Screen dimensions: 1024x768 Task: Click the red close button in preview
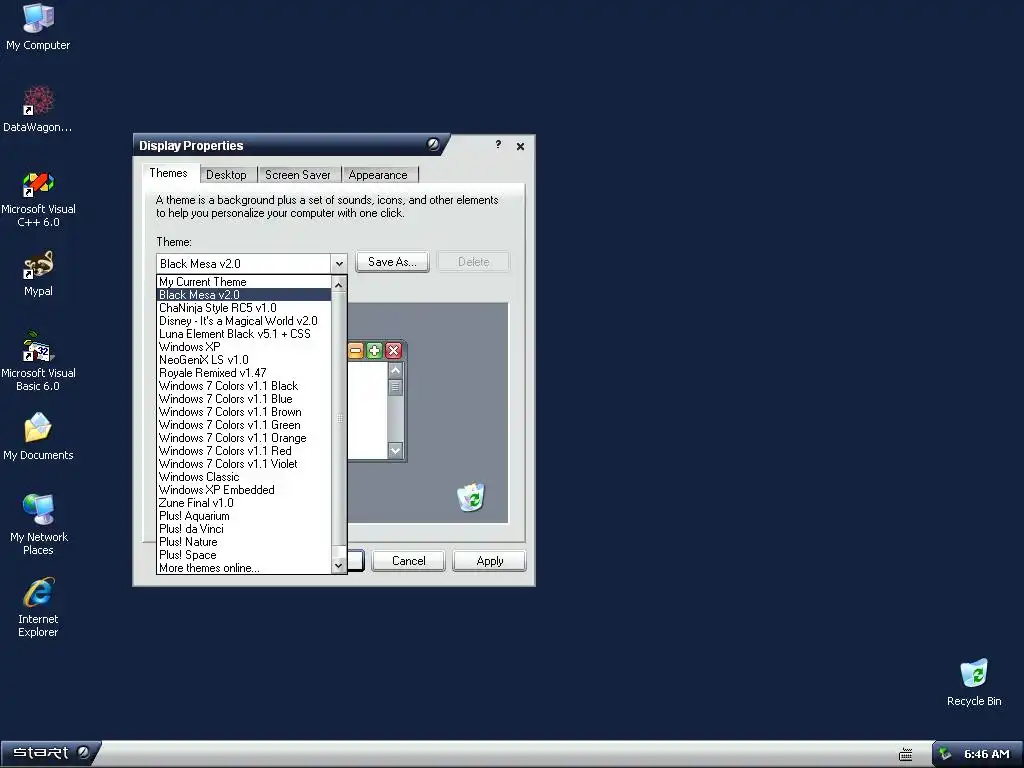(393, 351)
